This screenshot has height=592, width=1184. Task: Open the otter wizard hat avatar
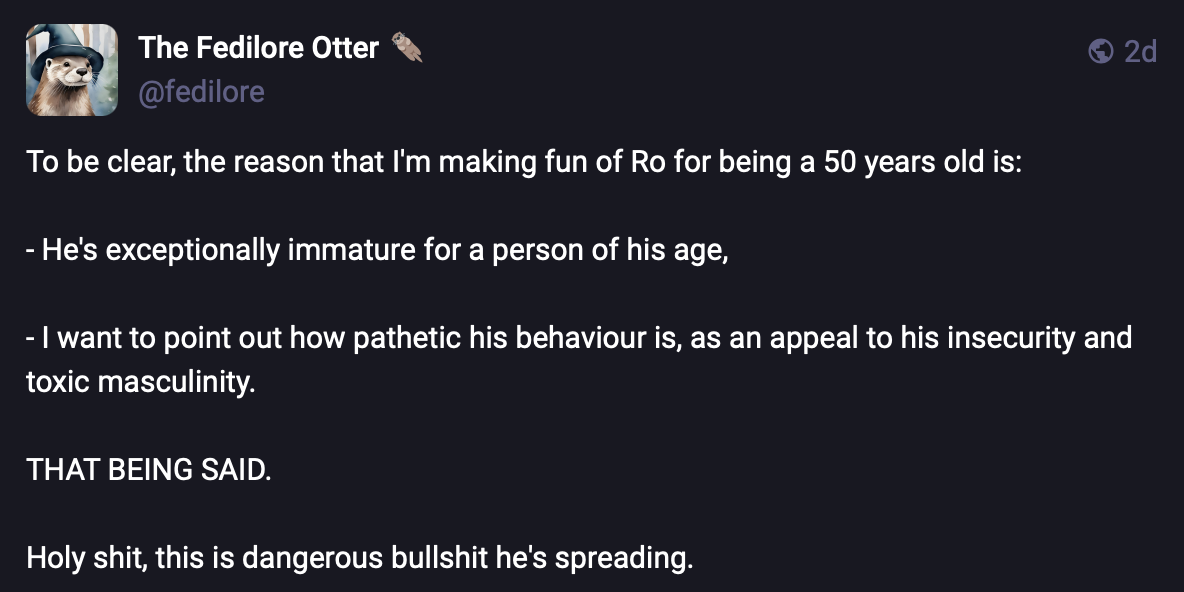pyautogui.click(x=72, y=69)
